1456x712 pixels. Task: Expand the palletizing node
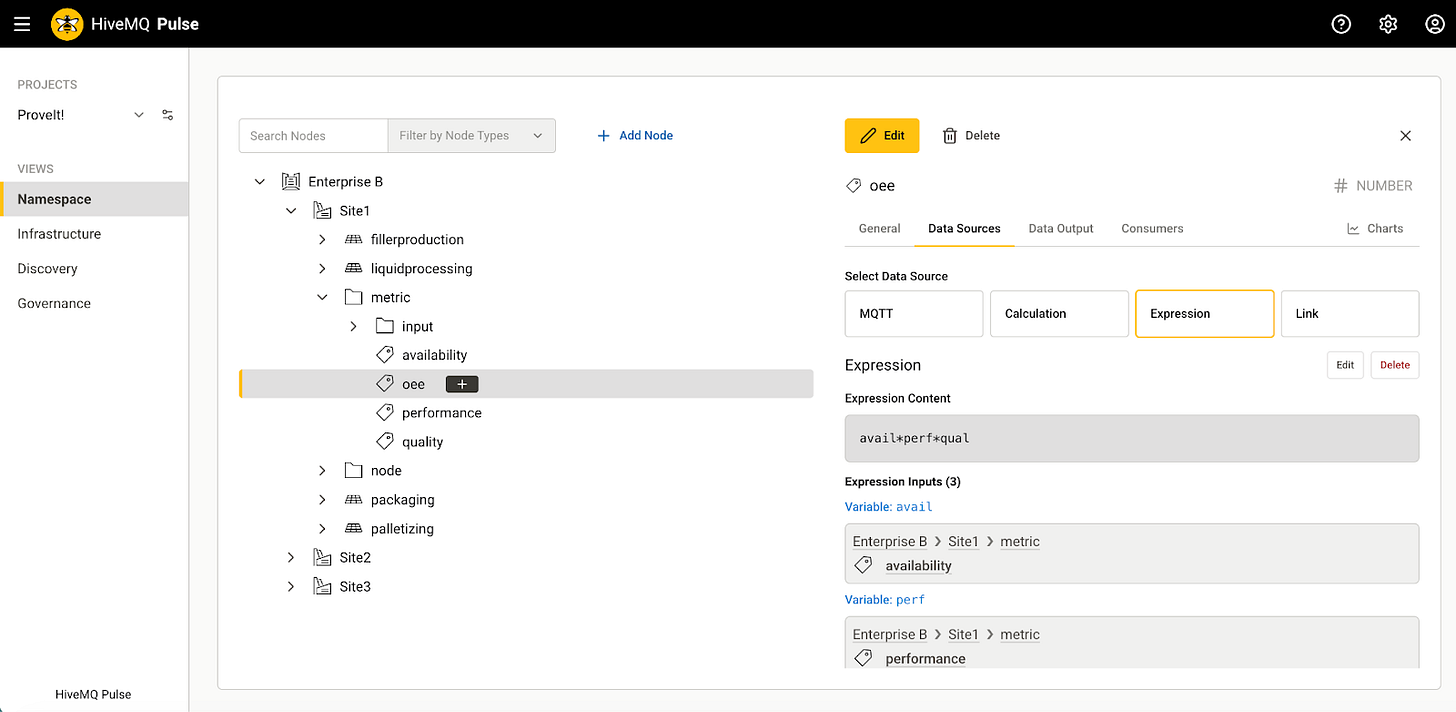tap(322, 529)
